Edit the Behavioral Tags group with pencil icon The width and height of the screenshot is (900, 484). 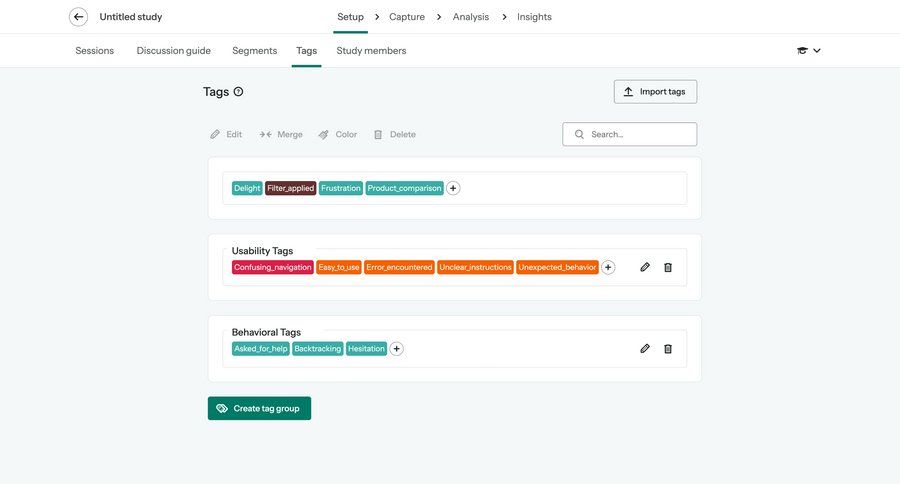[x=645, y=349]
